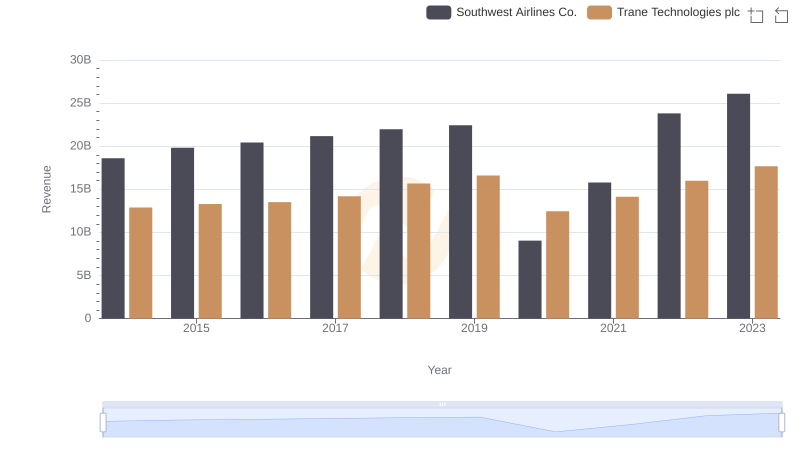
Task: Click the 2019 x-axis label
Action: [x=474, y=328]
